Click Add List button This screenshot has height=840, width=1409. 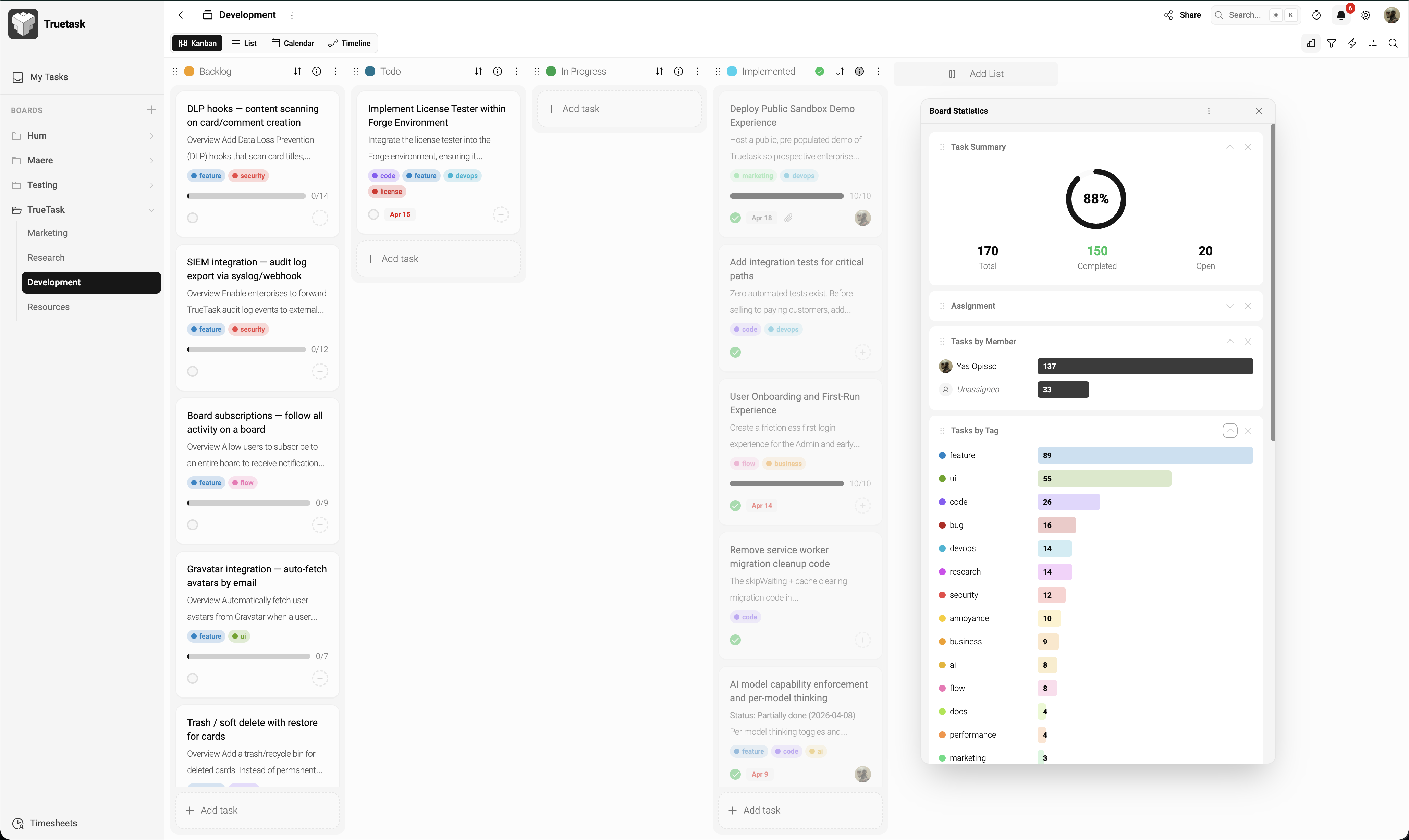[976, 74]
